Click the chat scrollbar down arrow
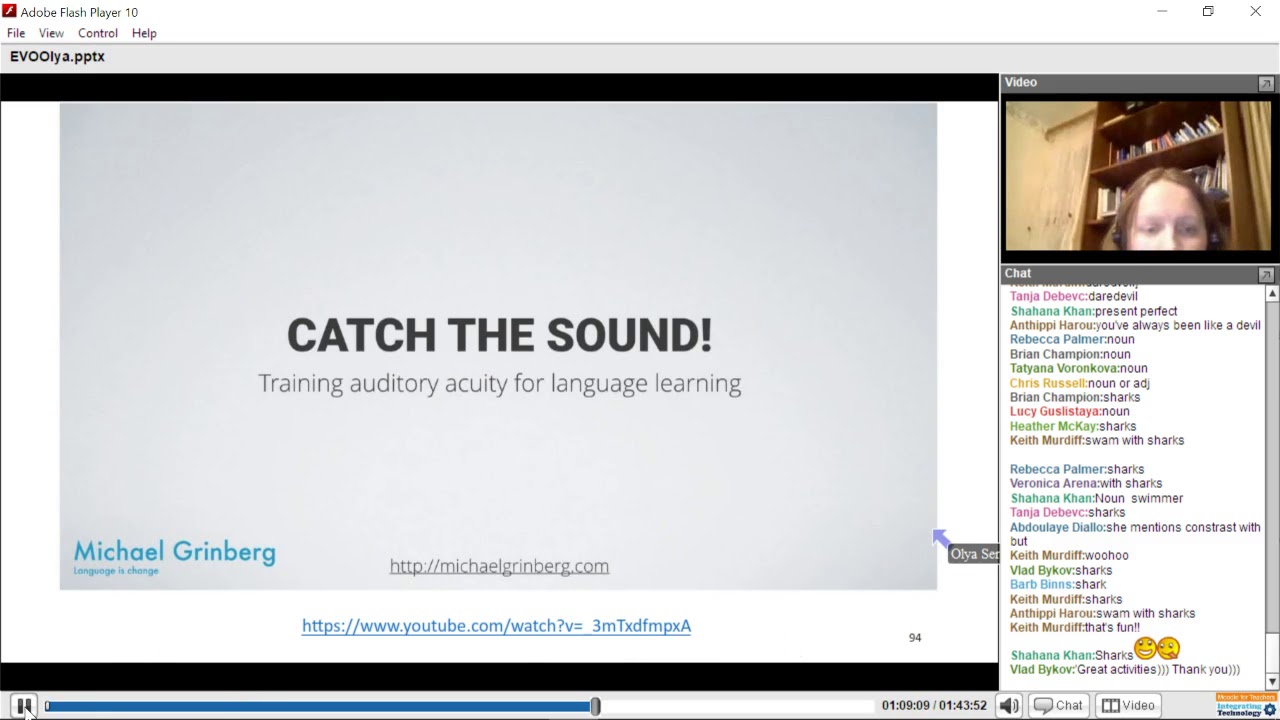The width and height of the screenshot is (1280, 720). coord(1272,682)
